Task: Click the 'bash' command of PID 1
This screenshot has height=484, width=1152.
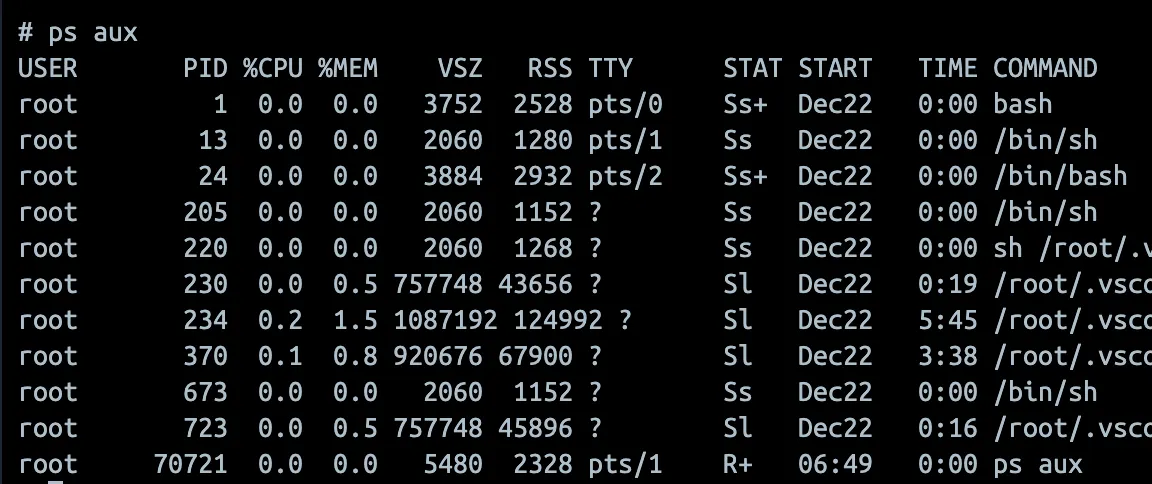Action: [1023, 104]
